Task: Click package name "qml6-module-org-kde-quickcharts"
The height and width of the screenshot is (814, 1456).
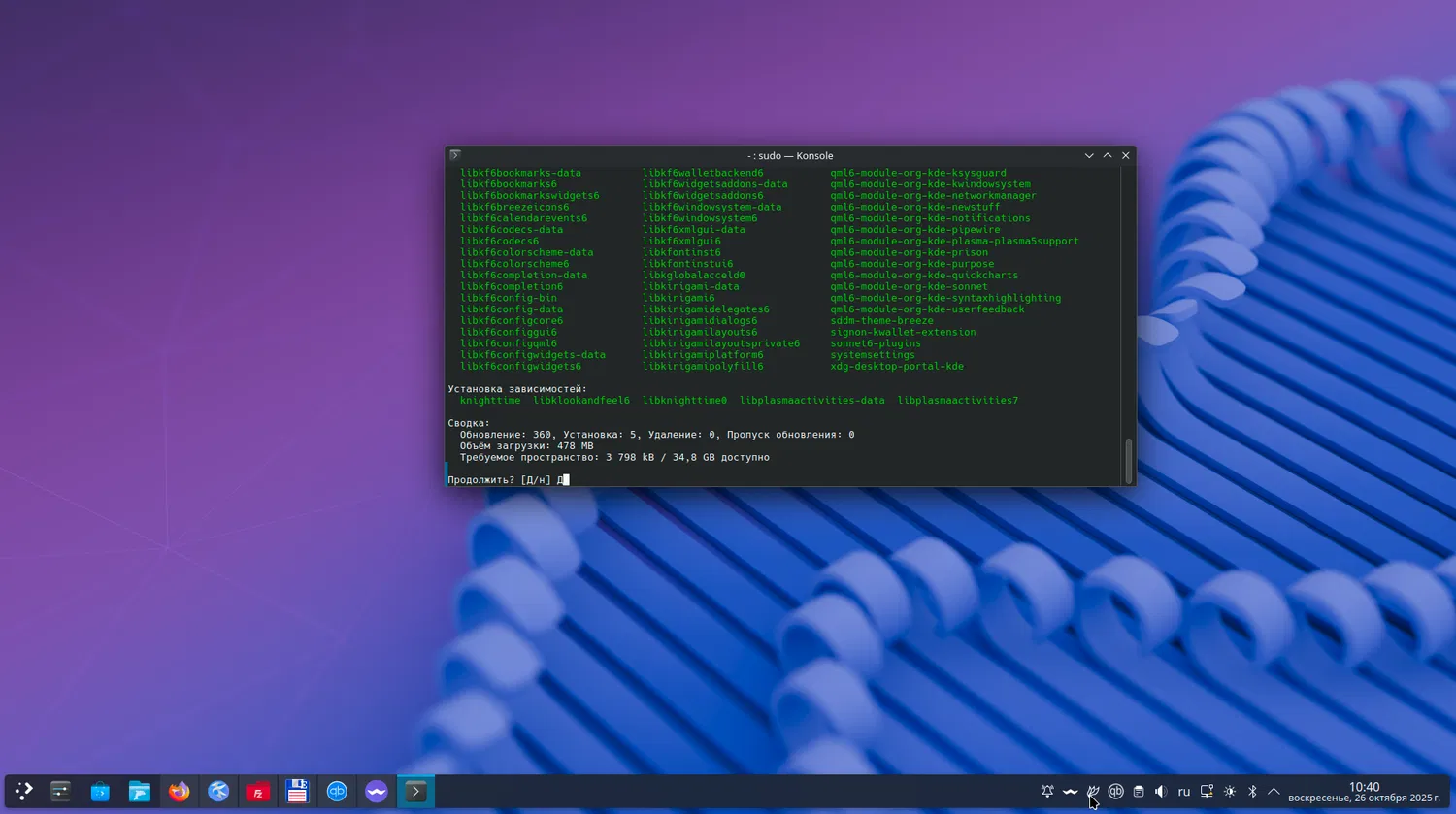Action: tap(924, 276)
